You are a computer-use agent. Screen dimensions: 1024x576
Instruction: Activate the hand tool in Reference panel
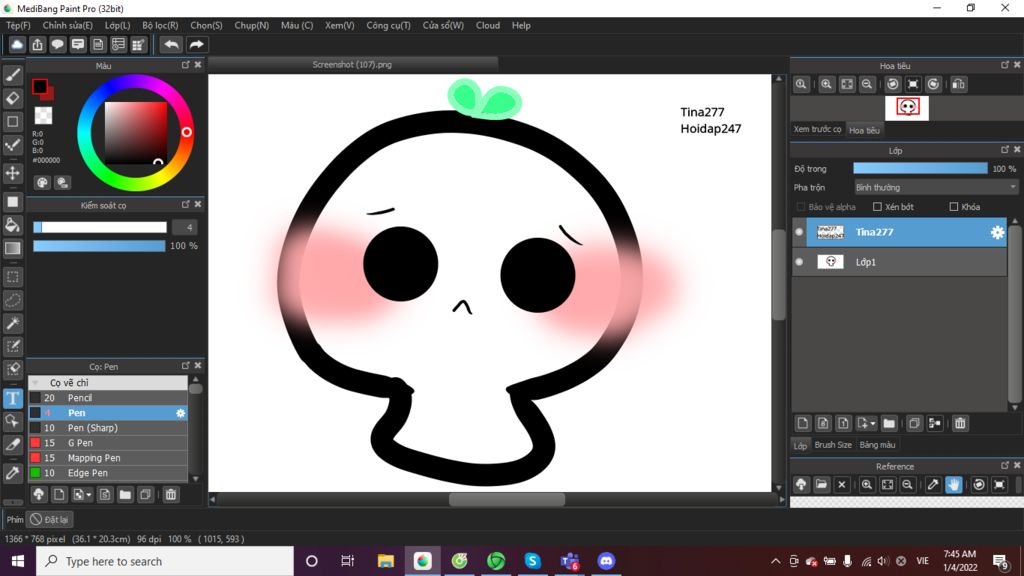pos(953,485)
